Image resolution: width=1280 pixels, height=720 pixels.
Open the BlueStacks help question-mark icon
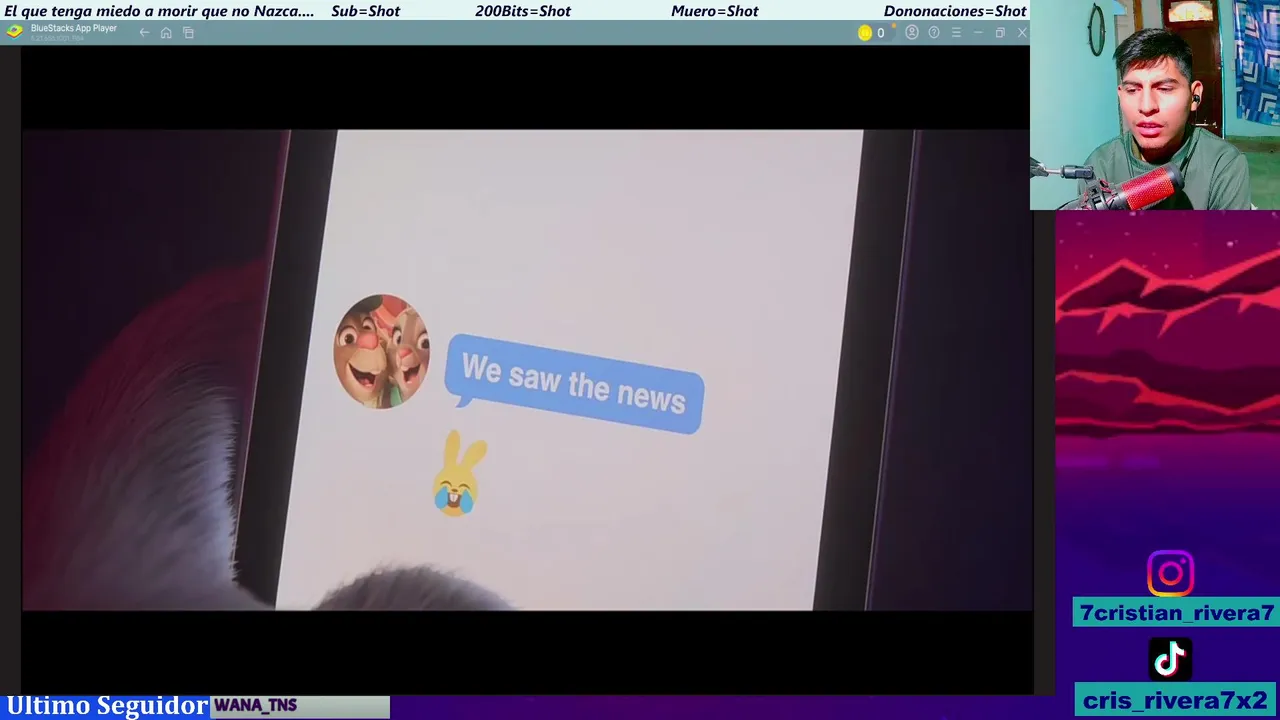(x=934, y=33)
